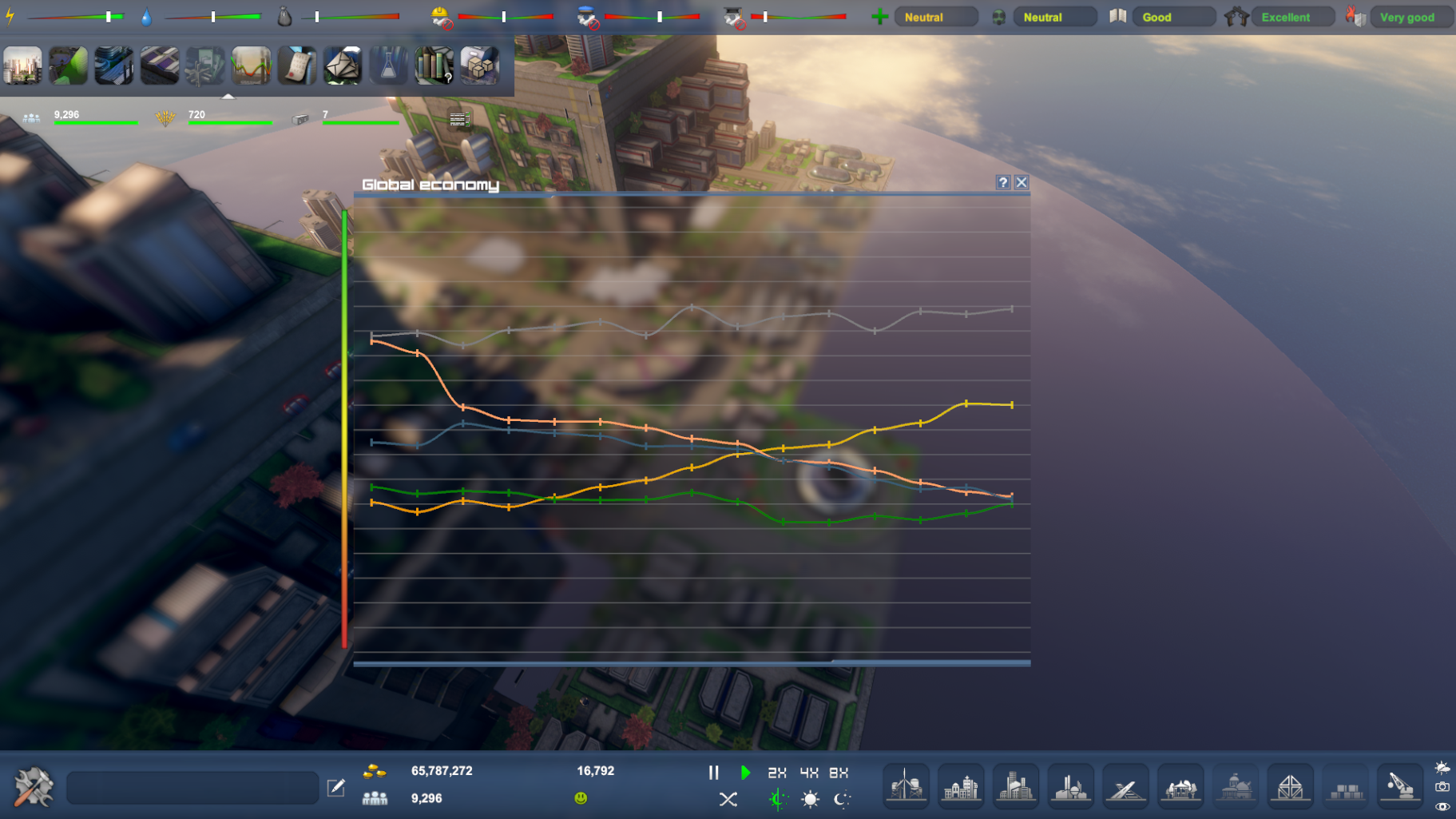Open the blue buildings panel icon
The image size is (1456, 819).
(114, 65)
